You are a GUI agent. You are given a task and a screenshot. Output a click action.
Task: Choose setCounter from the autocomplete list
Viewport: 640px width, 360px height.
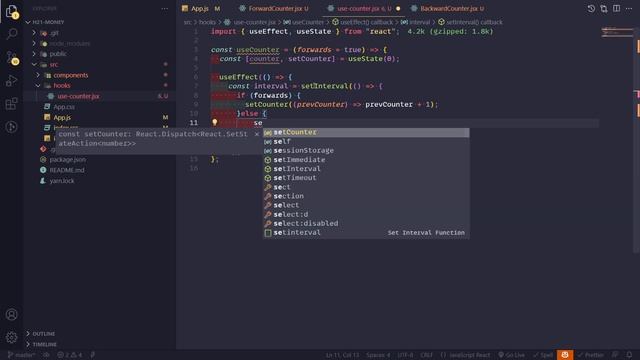pos(366,132)
